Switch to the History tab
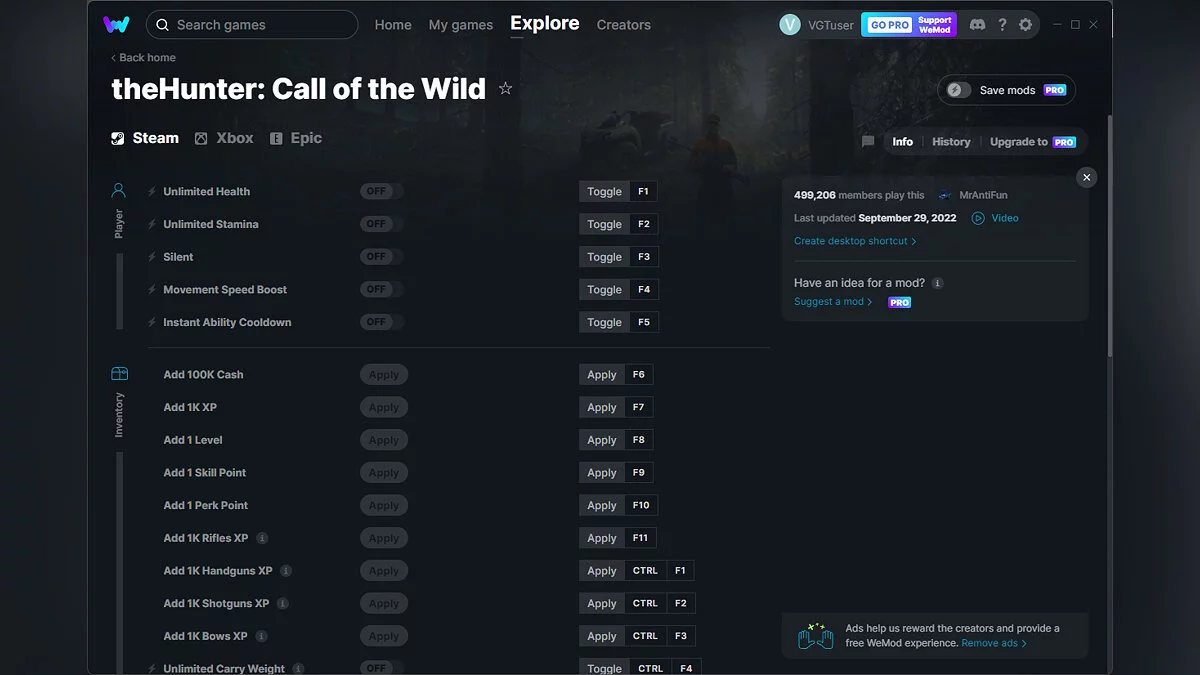Image resolution: width=1200 pixels, height=675 pixels. [950, 141]
